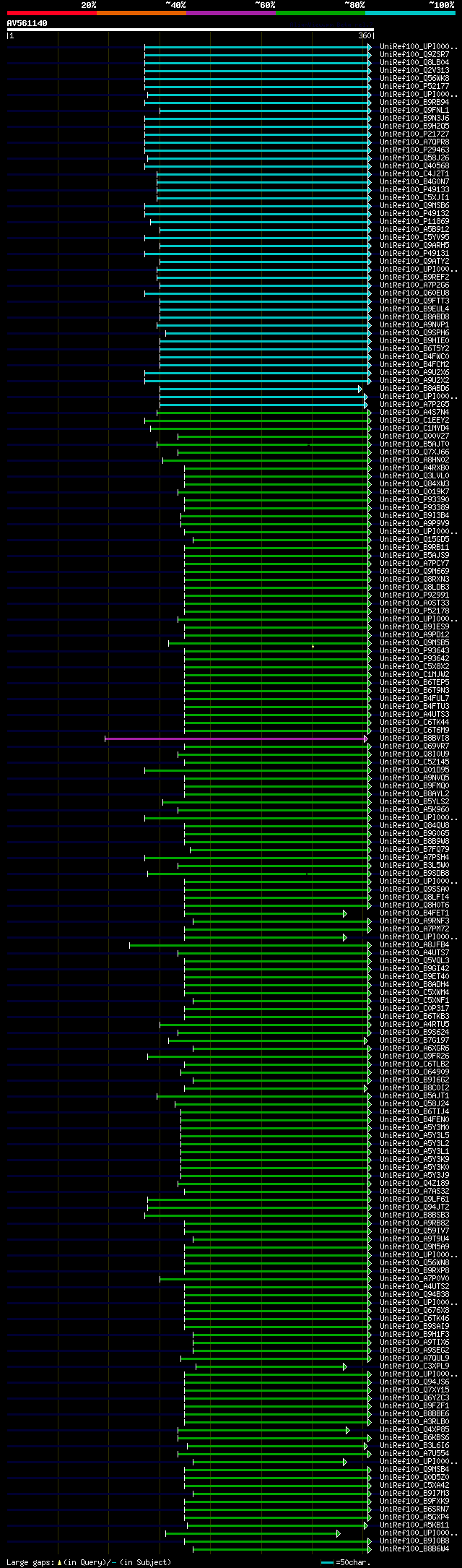Click the orange ~40% identity legend segment
The height and width of the screenshot is (1568, 462).
[x=141, y=13]
